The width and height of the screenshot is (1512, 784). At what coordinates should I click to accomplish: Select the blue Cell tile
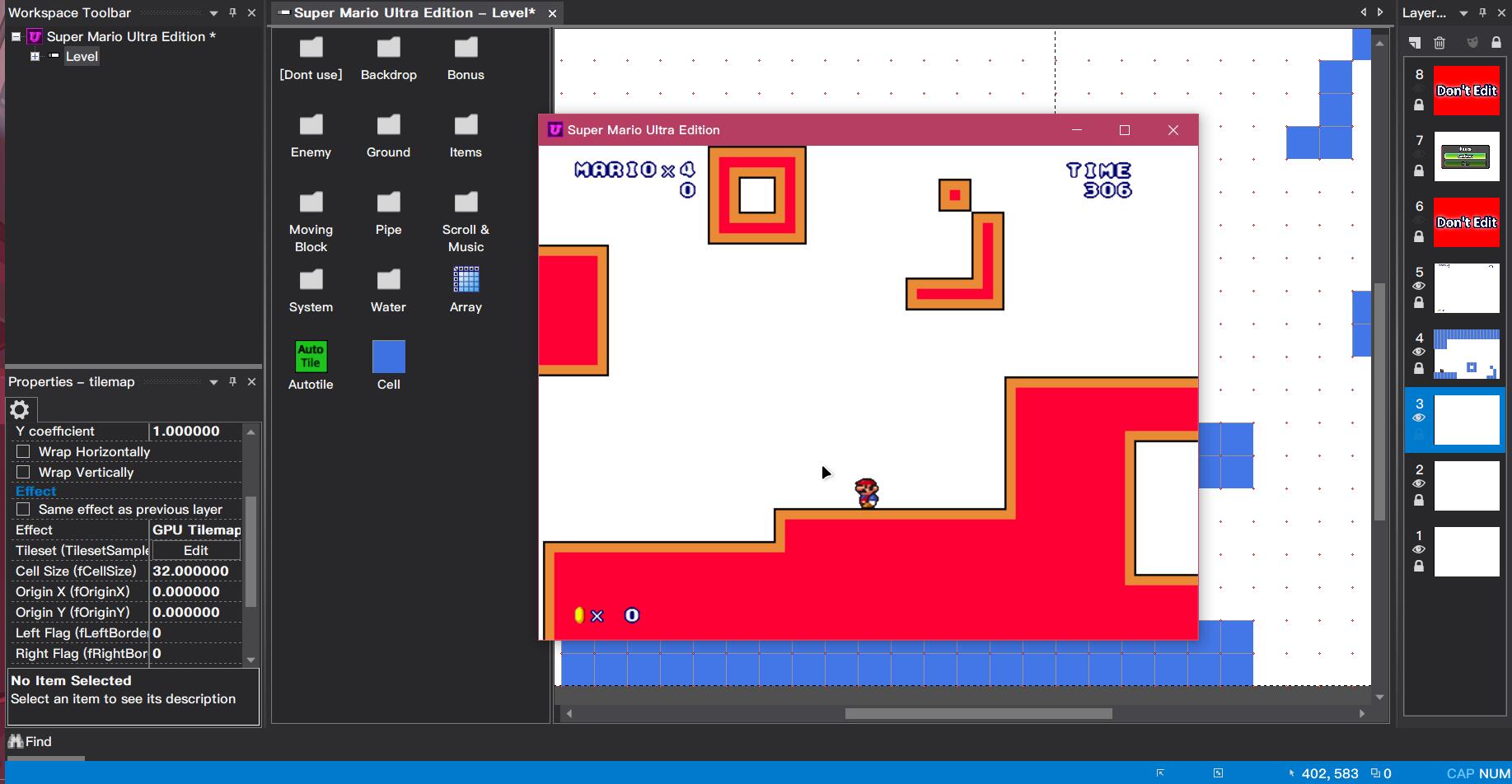pos(388,357)
